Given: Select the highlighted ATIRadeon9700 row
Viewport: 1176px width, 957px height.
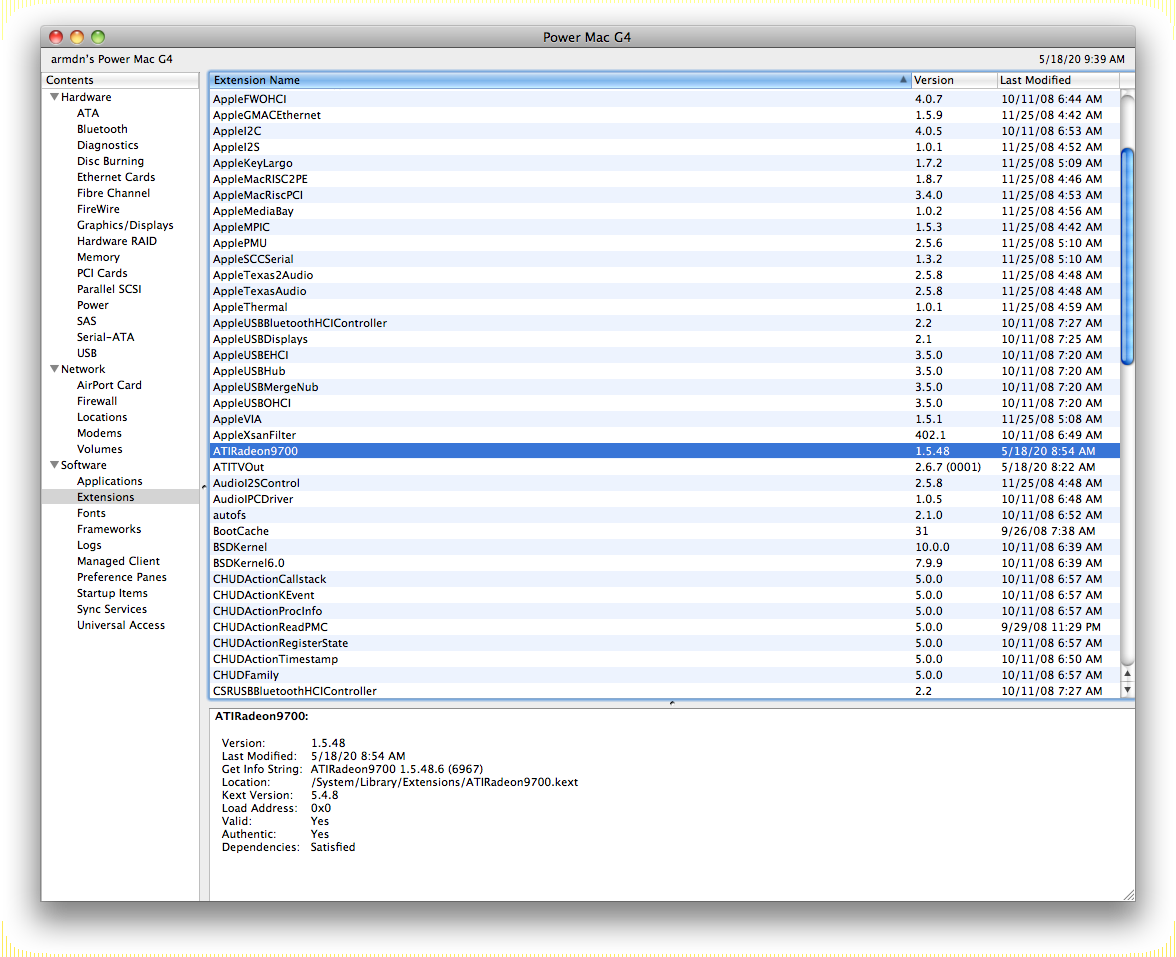Looking at the screenshot, I should [x=664, y=451].
